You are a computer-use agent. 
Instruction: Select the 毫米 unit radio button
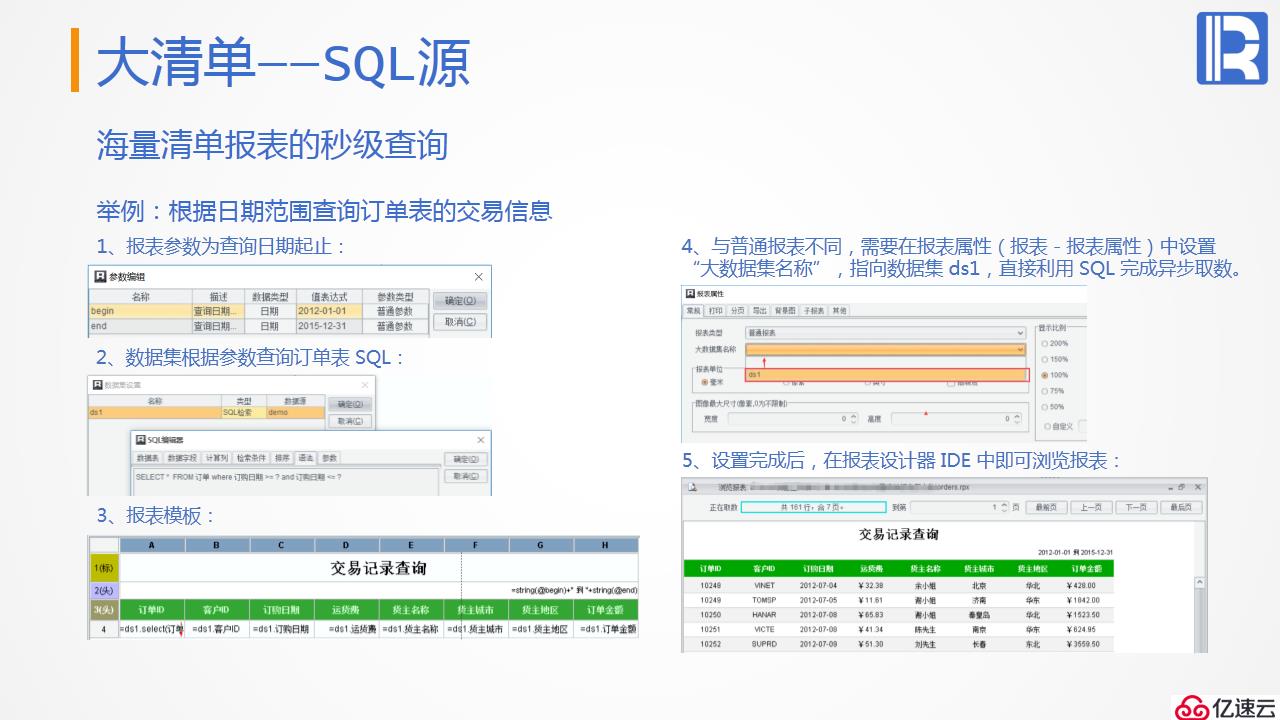(712, 382)
